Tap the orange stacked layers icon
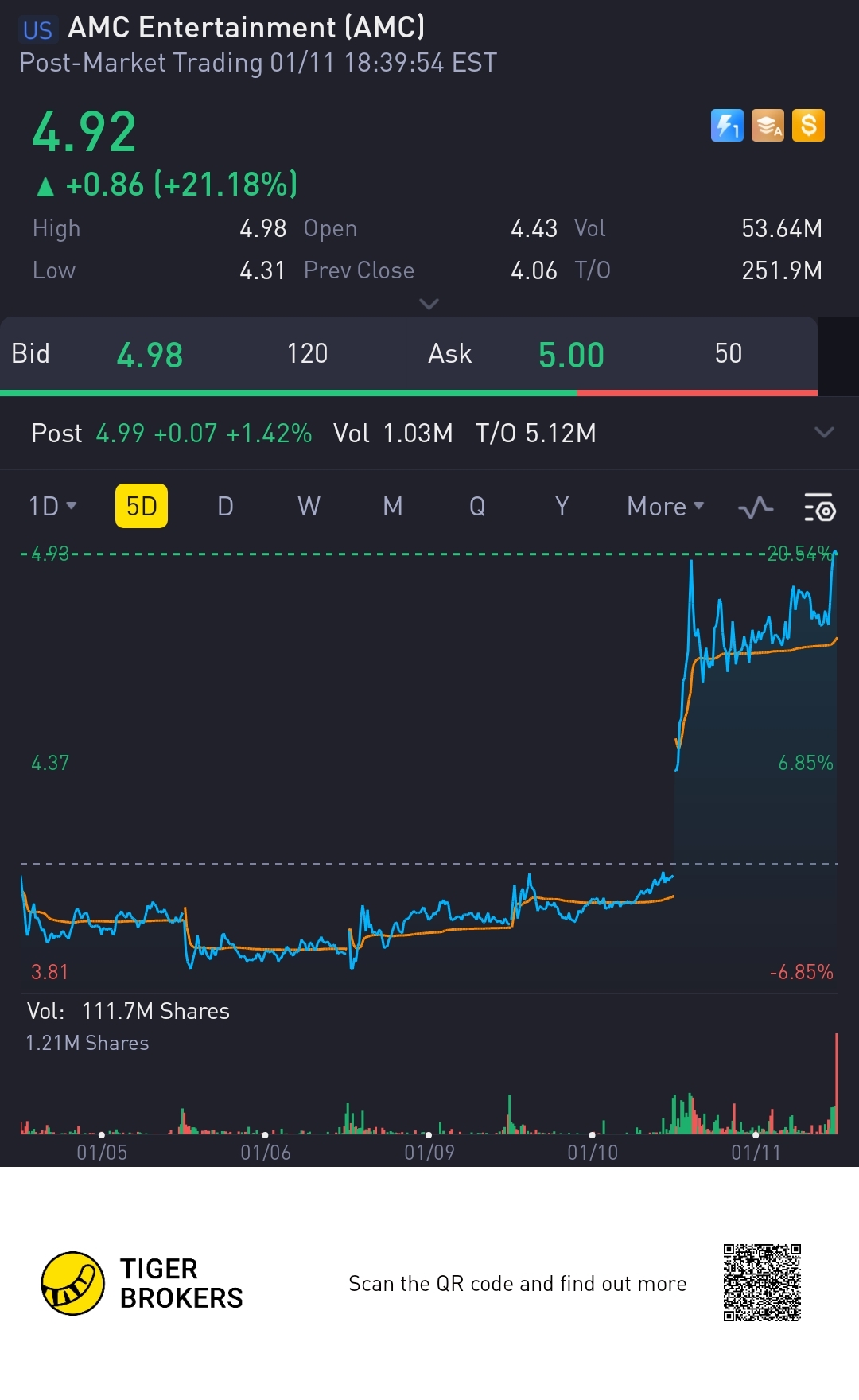Screen dimensions: 859x1400 (768, 126)
